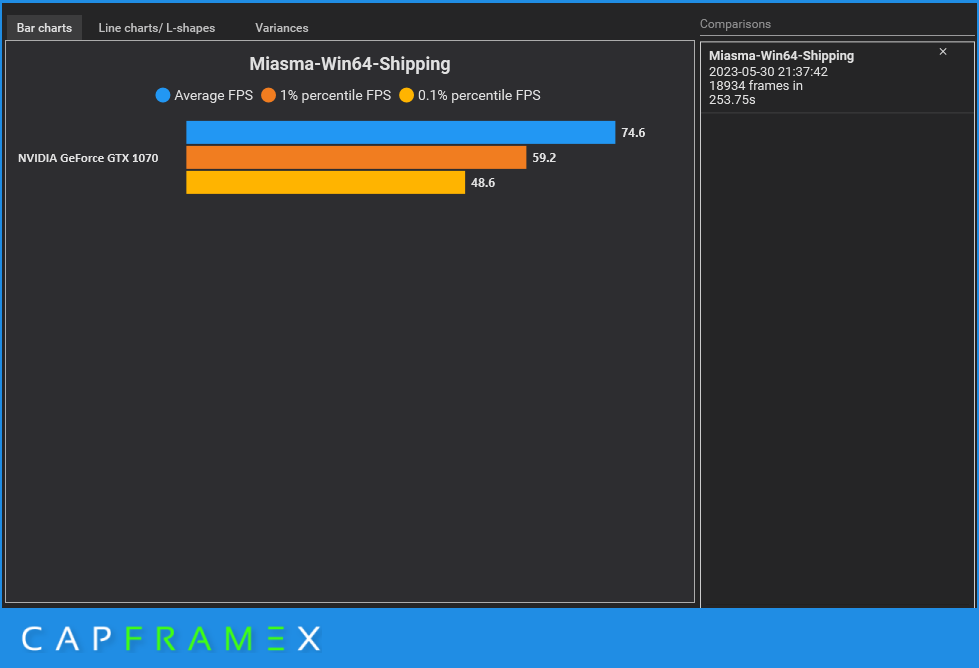Remove the Miasma-Win64-Shipping comparison with the X
Screen dimensions: 979x668
[943, 52]
